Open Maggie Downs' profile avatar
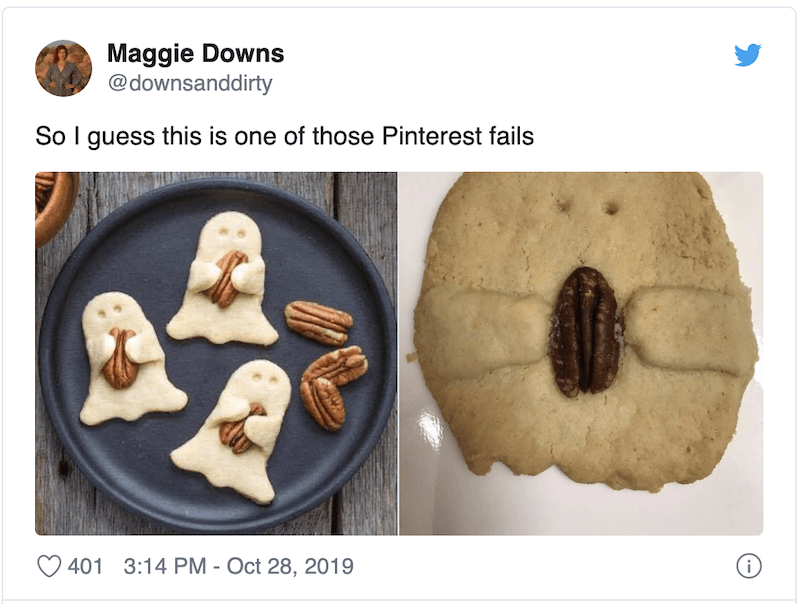The height and width of the screenshot is (604, 800). pos(64,68)
